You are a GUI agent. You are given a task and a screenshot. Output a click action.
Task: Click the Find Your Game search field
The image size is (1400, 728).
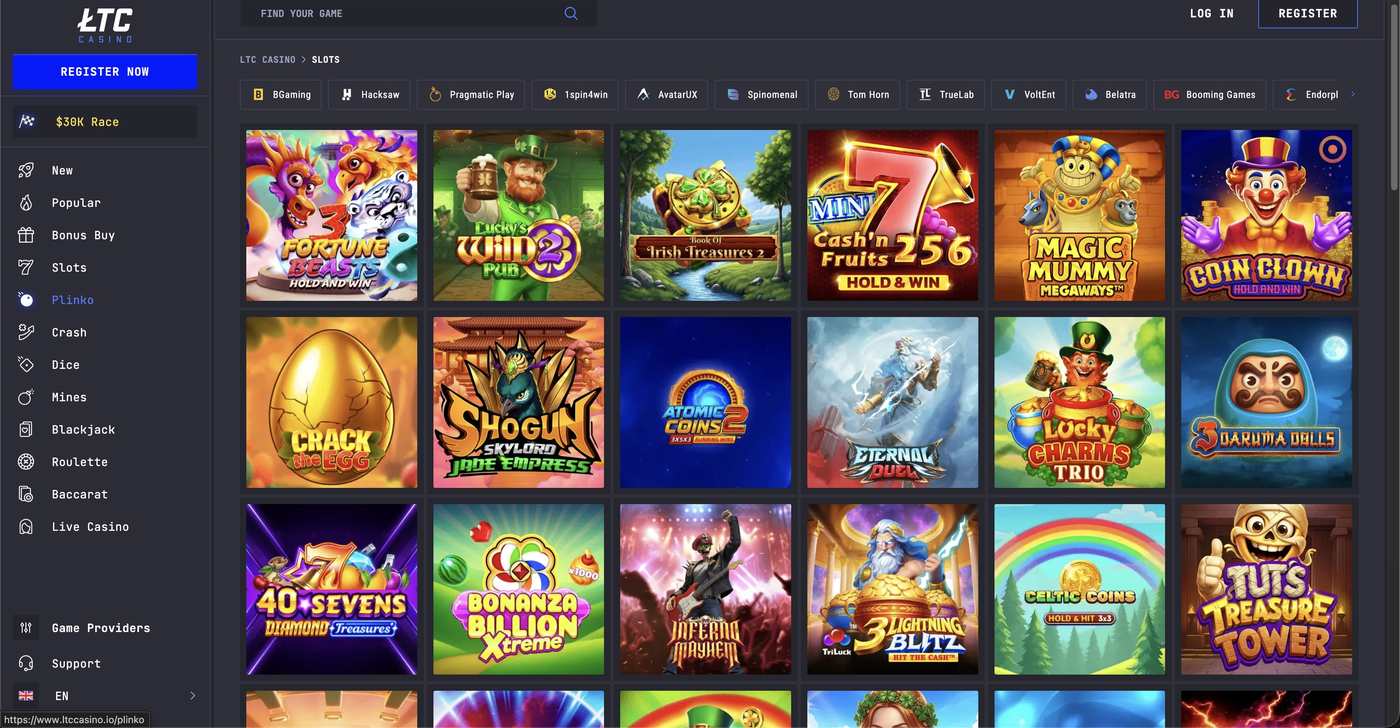tap(419, 13)
